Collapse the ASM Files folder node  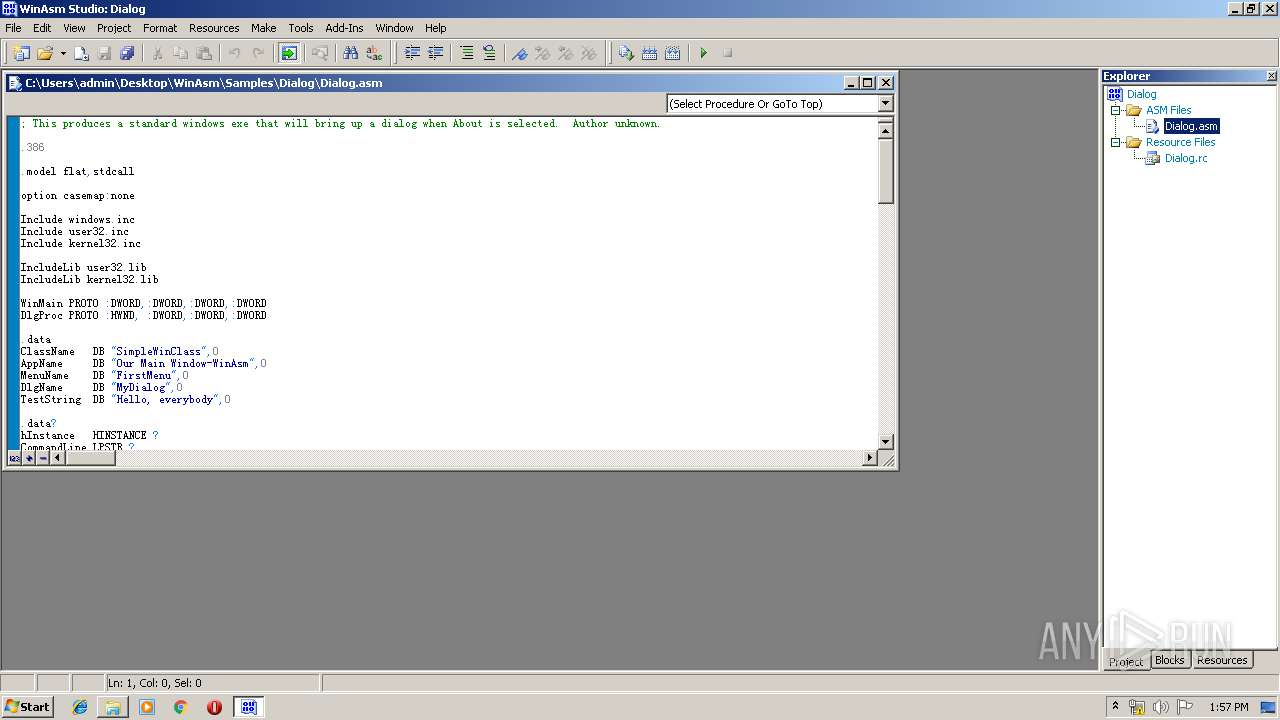tap(1116, 110)
